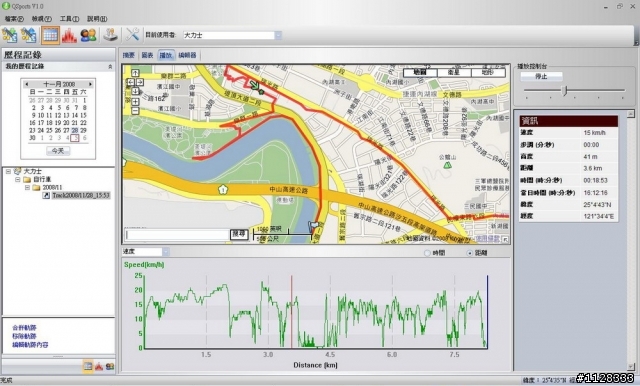Screen dimensions: 640x386
Task: Click the 自行車 folder icon in tree
Action: click(x=27, y=180)
